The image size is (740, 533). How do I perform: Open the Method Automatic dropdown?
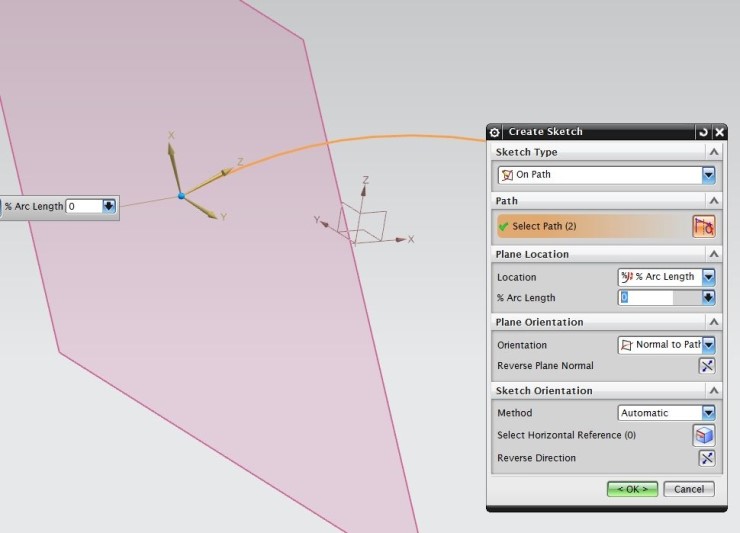click(708, 413)
